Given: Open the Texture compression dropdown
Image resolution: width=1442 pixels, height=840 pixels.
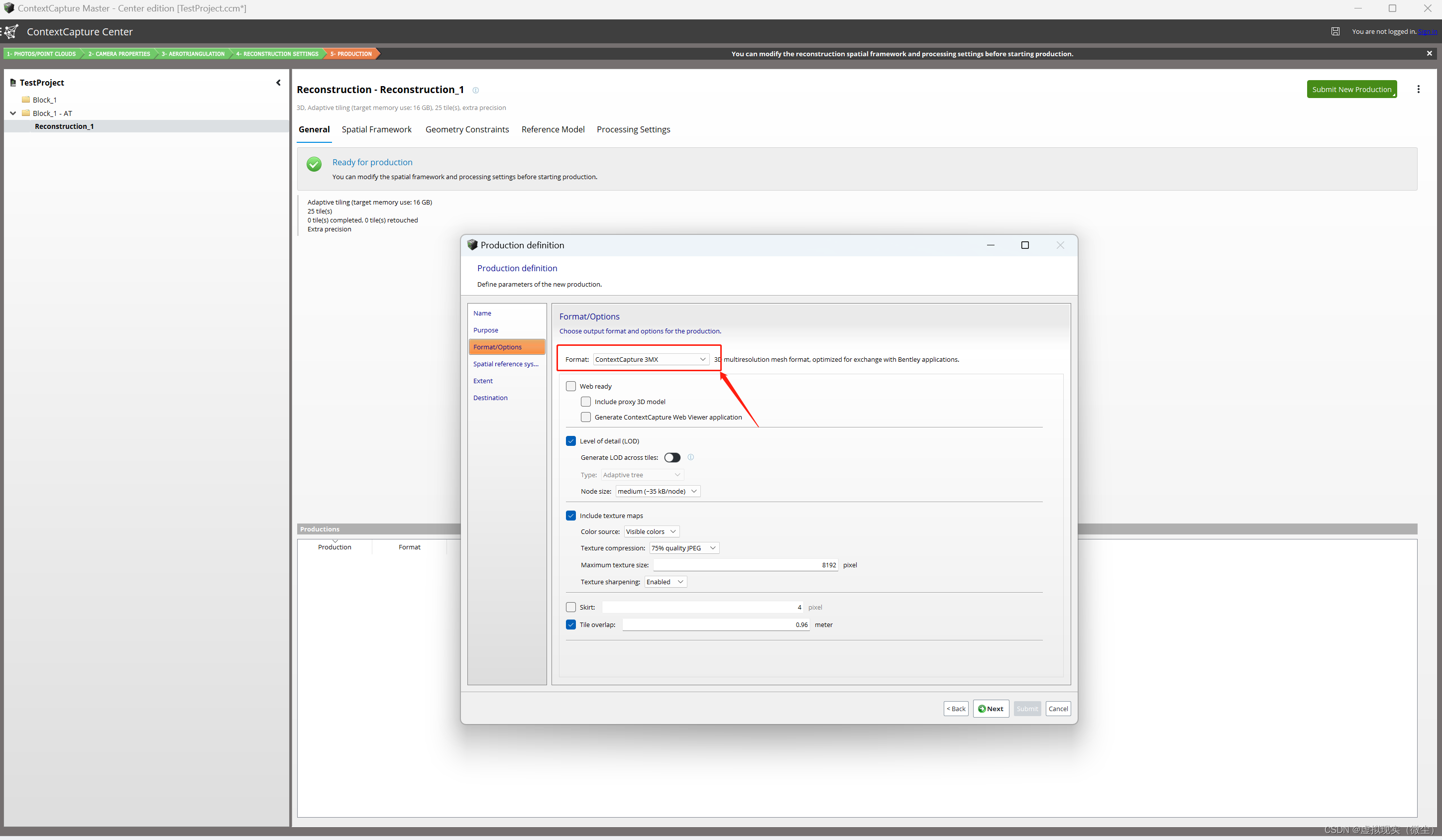Looking at the screenshot, I should (684, 548).
